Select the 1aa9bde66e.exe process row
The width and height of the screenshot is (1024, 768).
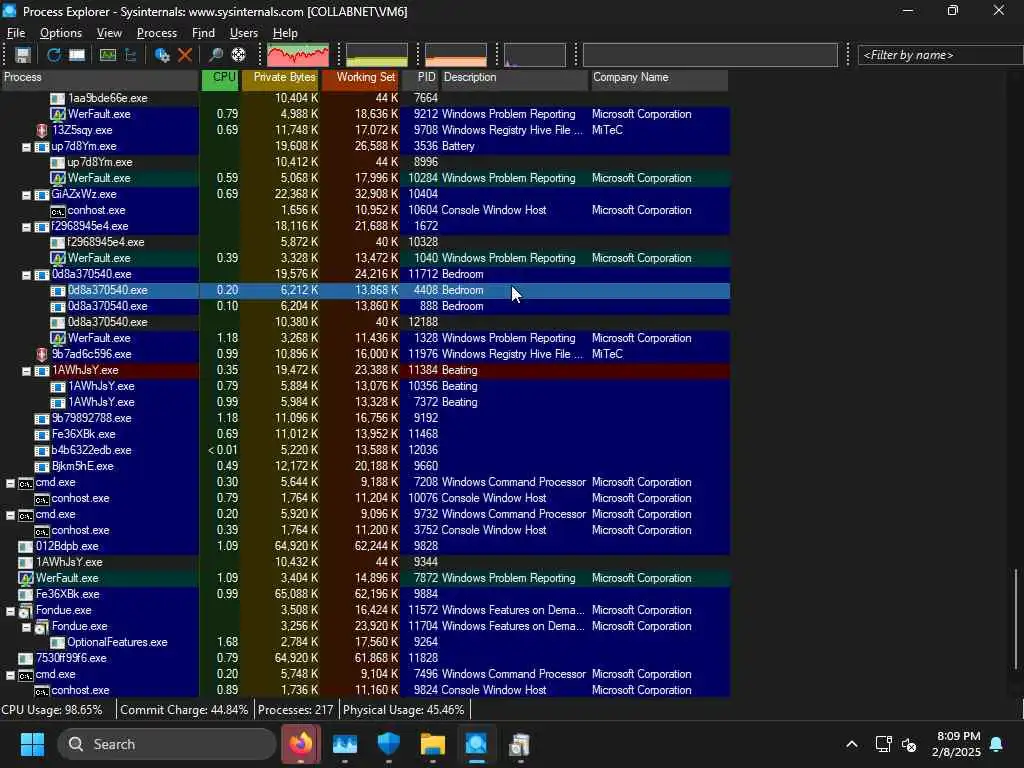pos(365,98)
